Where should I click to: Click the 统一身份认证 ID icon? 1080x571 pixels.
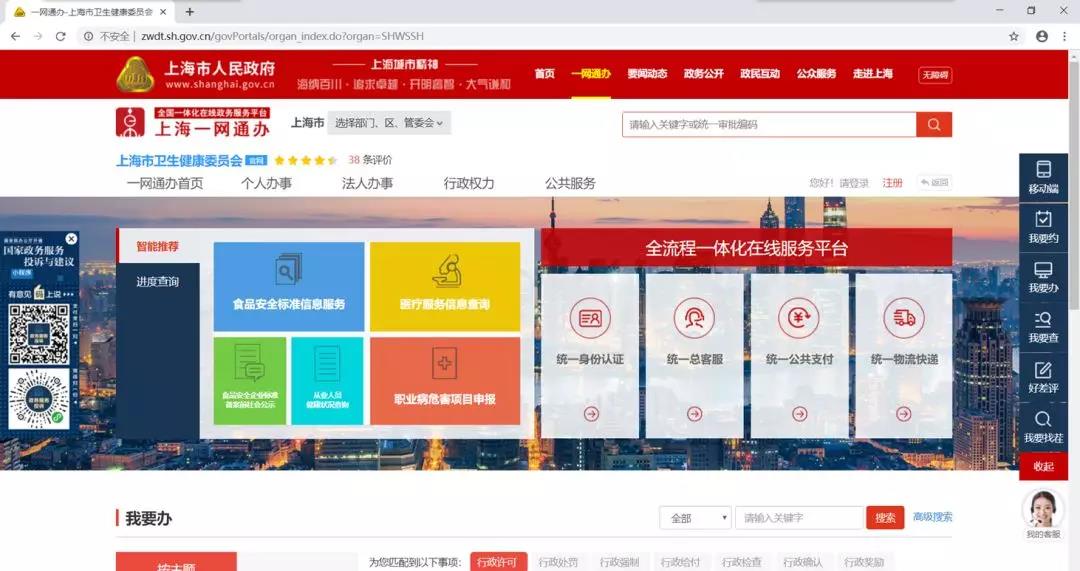(590, 318)
